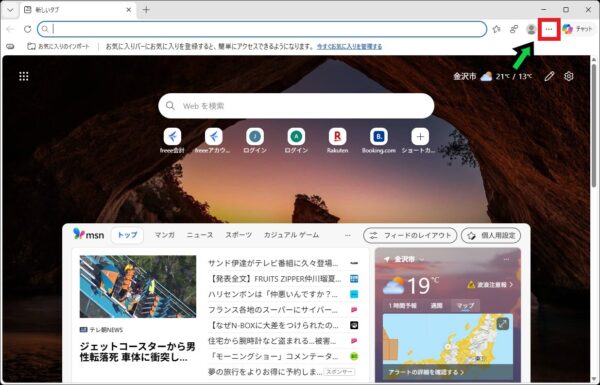Click the 個人用設定 button
The image size is (600, 385).
pos(491,235)
